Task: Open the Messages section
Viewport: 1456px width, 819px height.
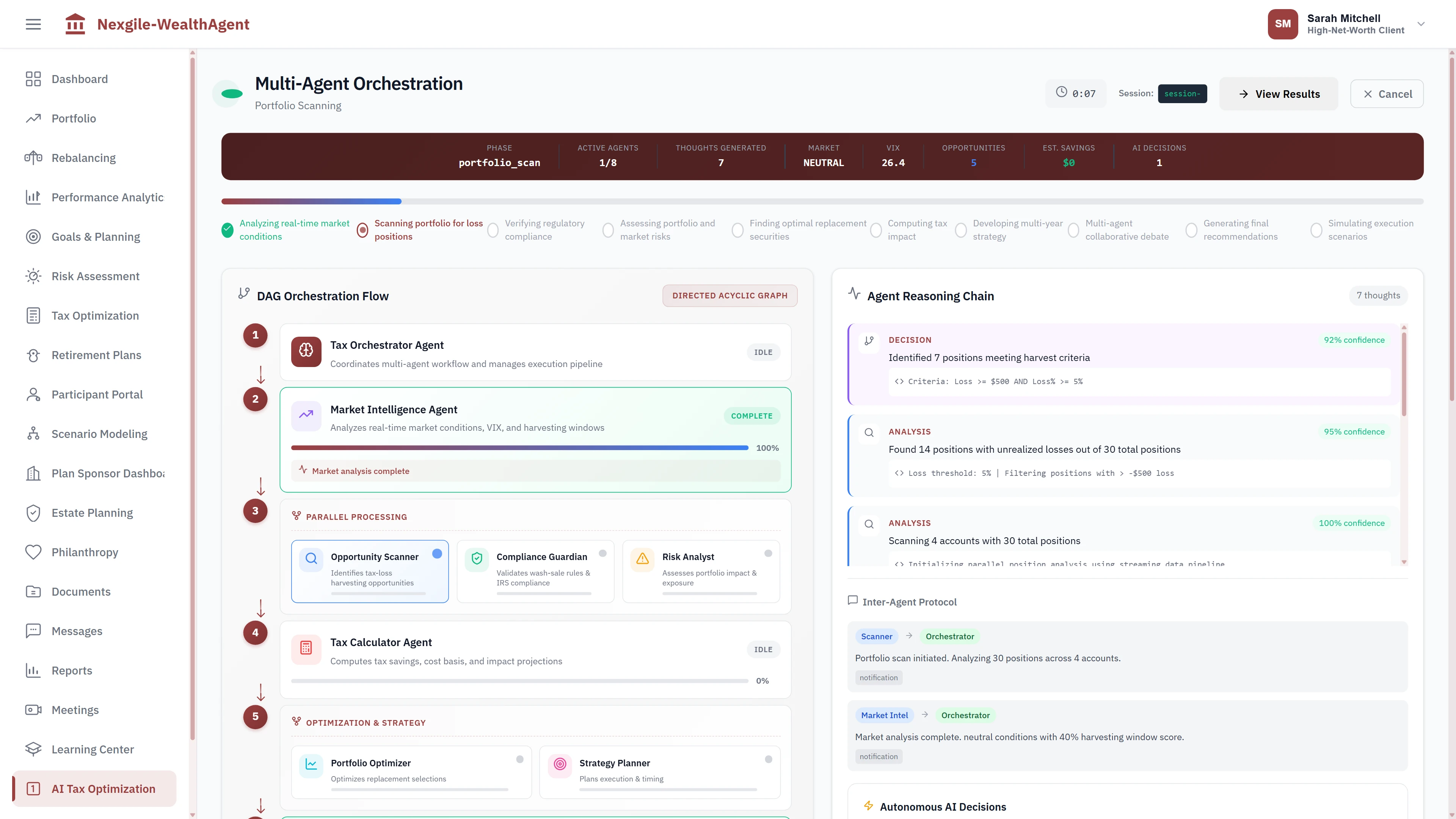Action: click(76, 631)
